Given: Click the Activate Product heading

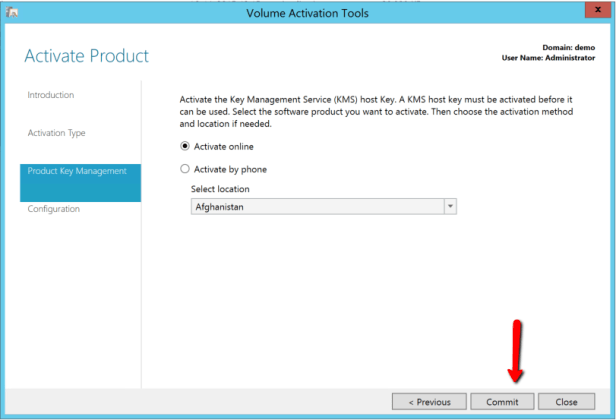Looking at the screenshot, I should coord(86,56).
